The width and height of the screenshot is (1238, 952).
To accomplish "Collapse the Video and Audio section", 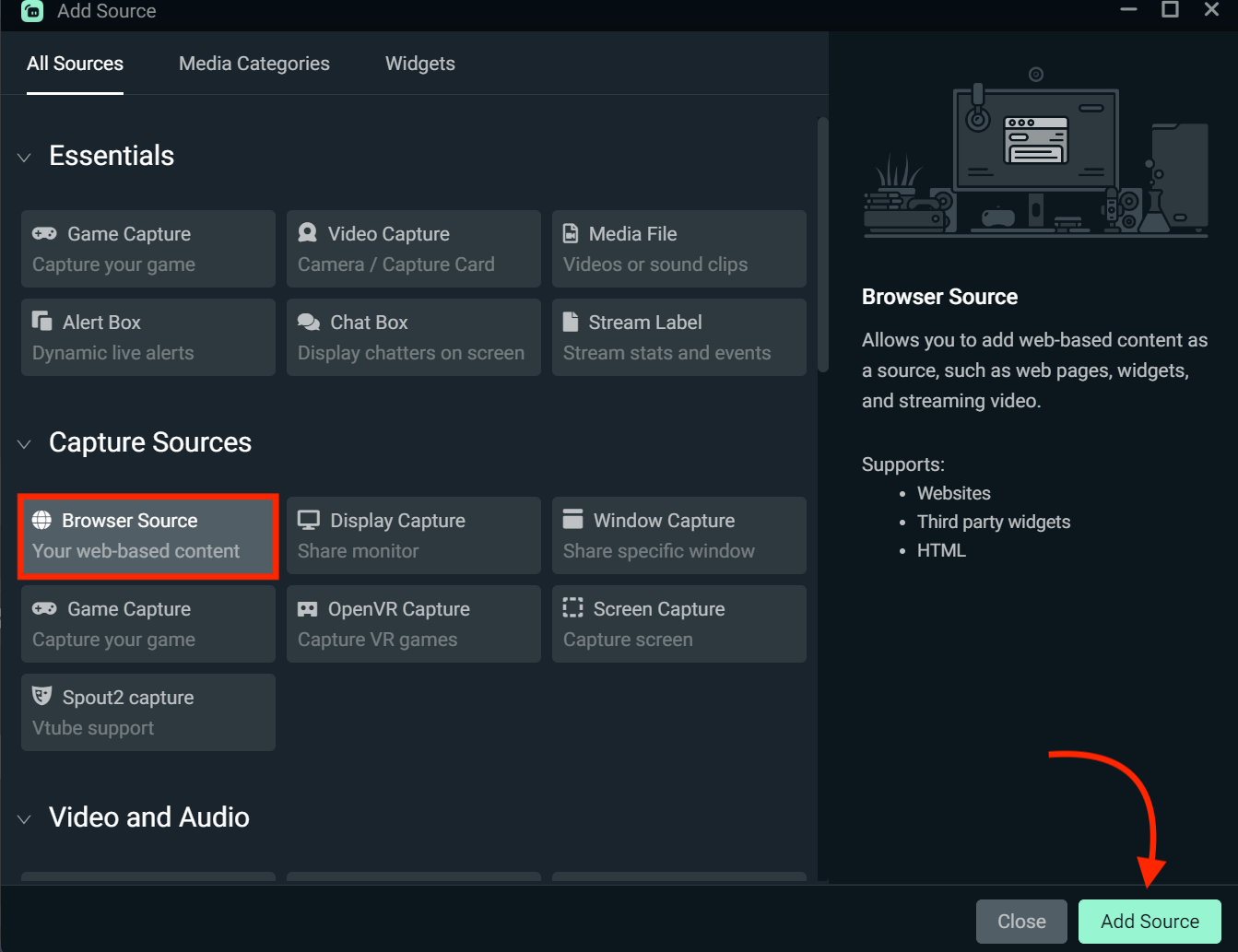I will (24, 818).
